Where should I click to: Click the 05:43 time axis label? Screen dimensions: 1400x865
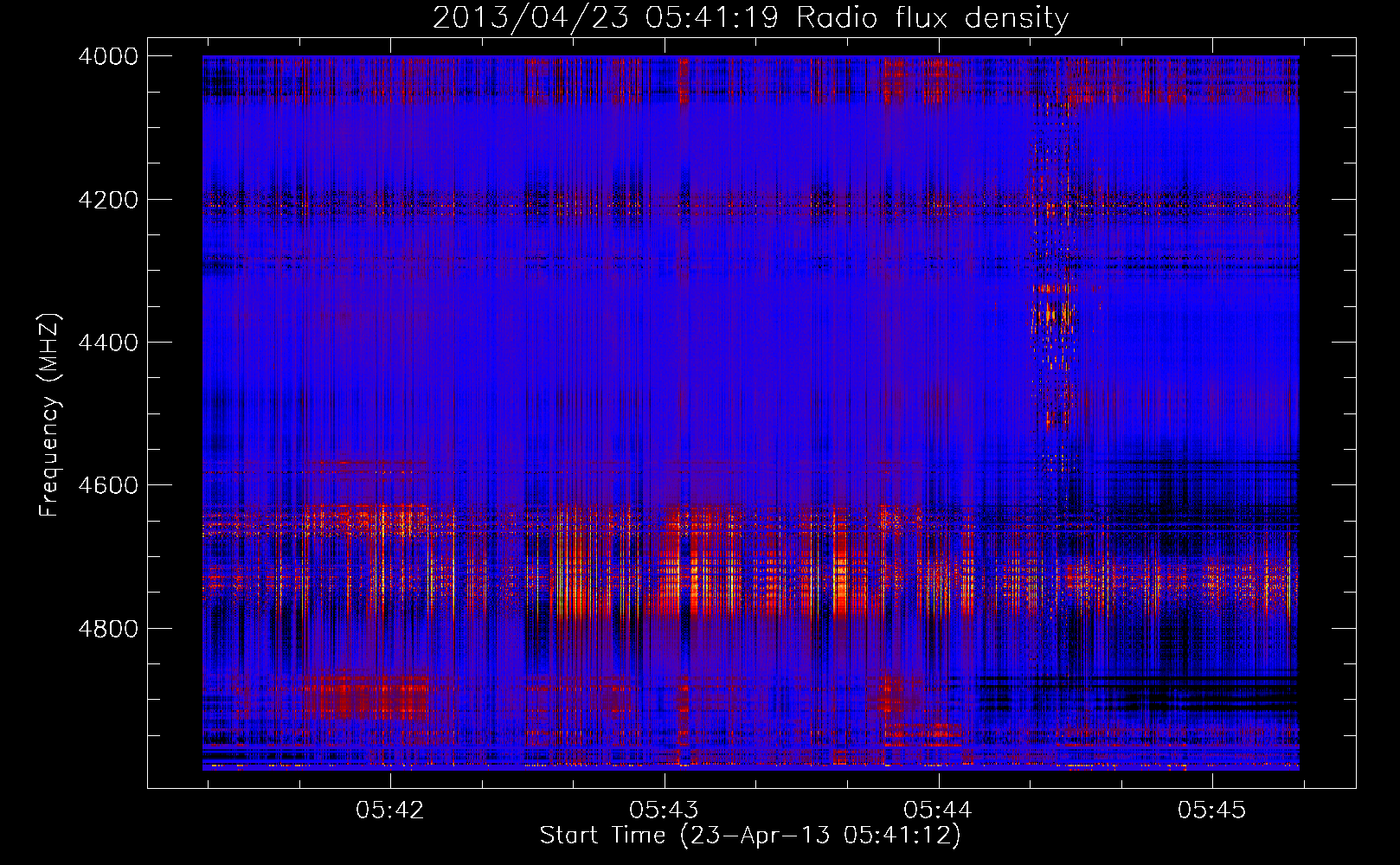pos(665,810)
